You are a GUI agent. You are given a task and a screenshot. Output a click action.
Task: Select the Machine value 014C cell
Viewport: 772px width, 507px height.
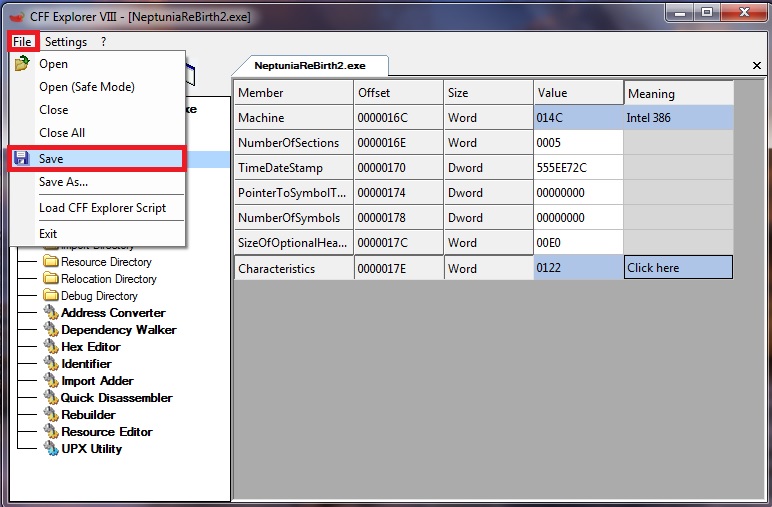[x=579, y=118]
